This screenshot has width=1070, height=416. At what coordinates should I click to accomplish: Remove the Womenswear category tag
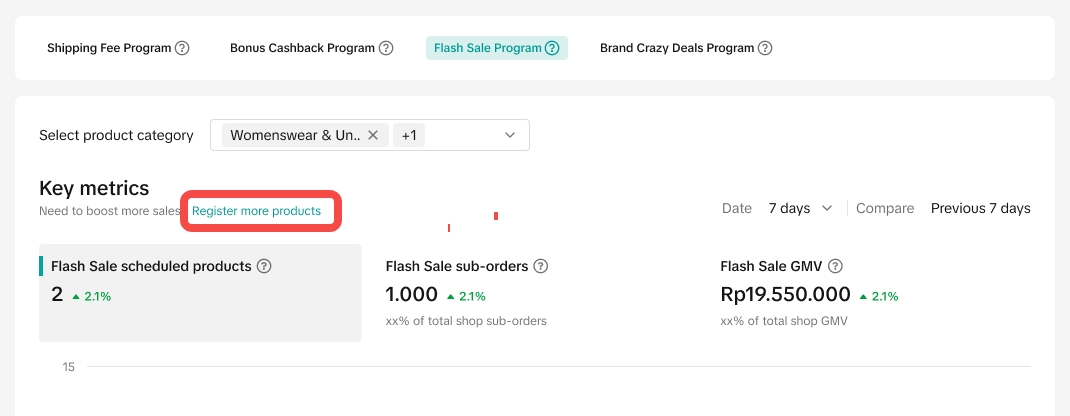[373, 135]
